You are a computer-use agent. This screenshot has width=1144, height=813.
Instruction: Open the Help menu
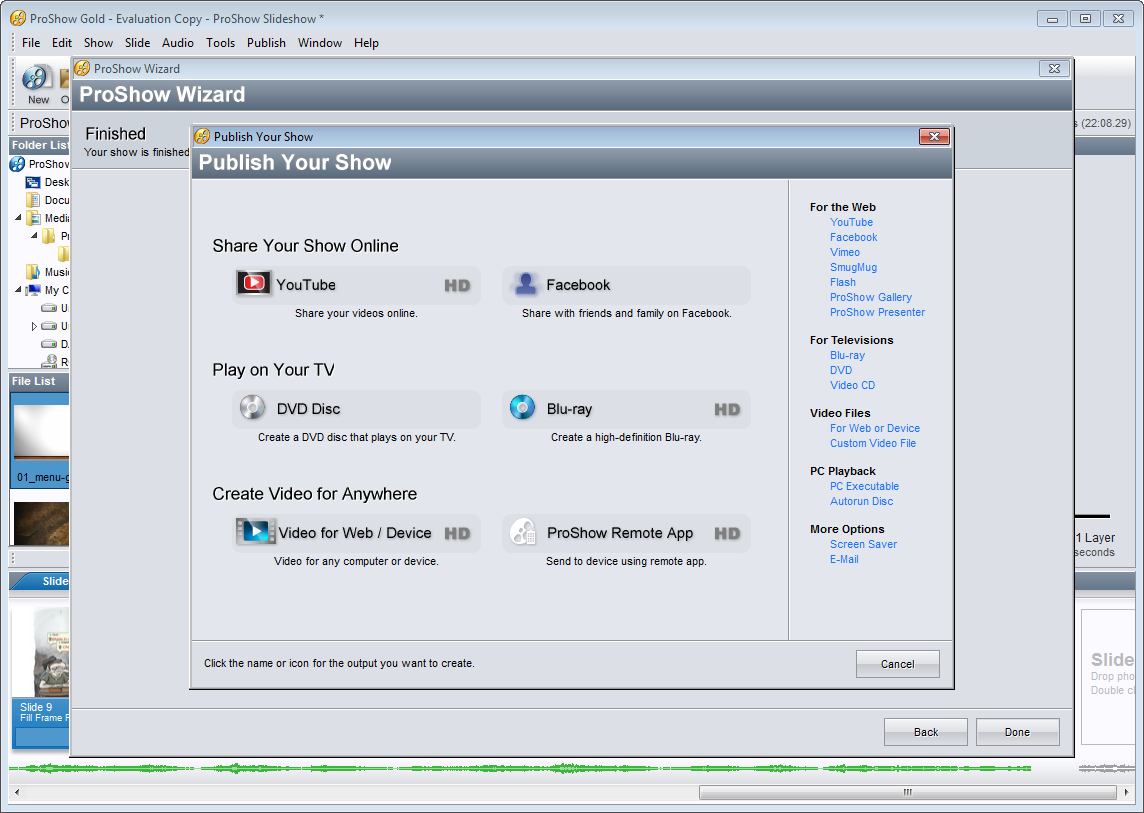pos(366,43)
